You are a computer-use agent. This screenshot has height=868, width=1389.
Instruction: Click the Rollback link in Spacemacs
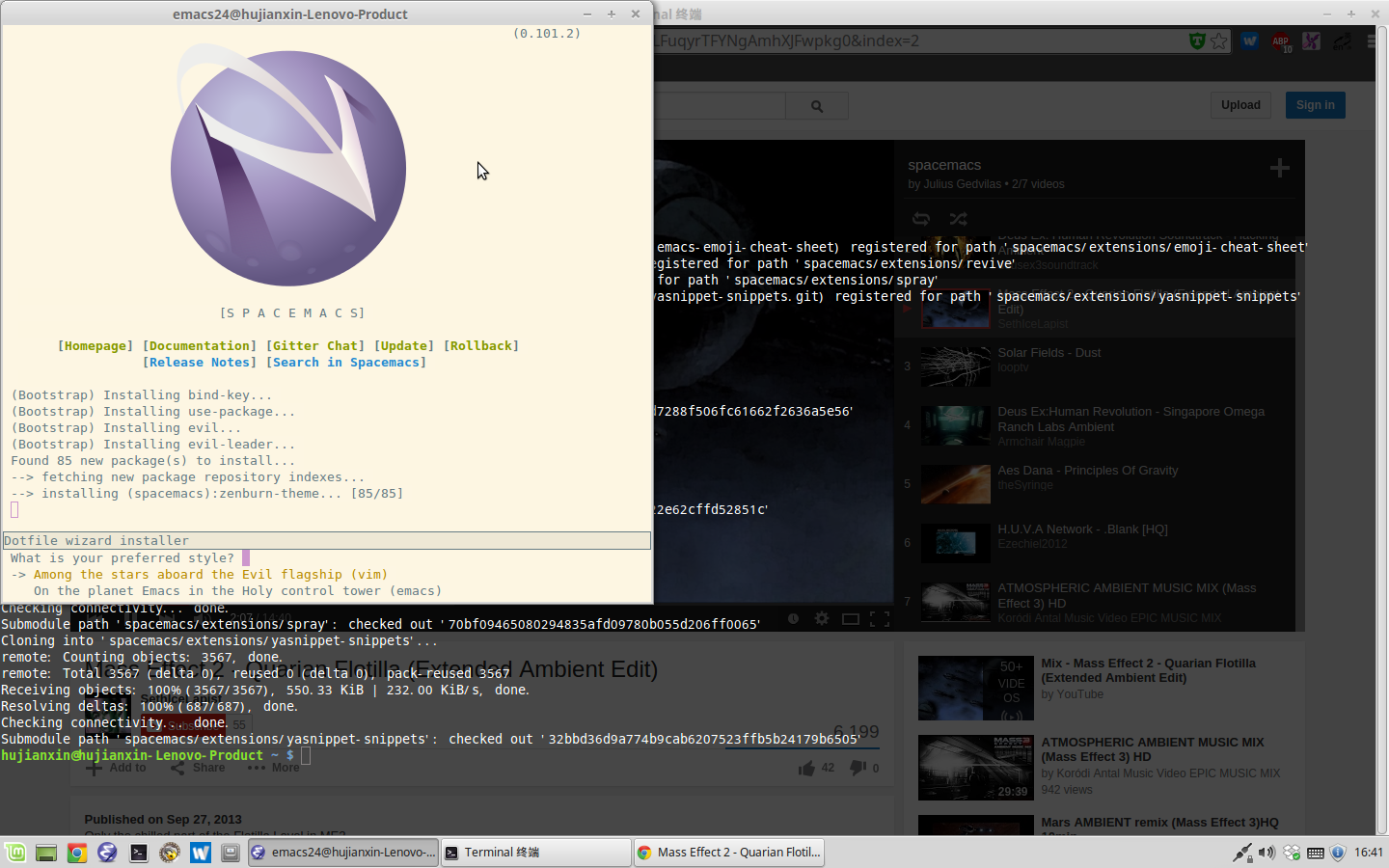(481, 346)
